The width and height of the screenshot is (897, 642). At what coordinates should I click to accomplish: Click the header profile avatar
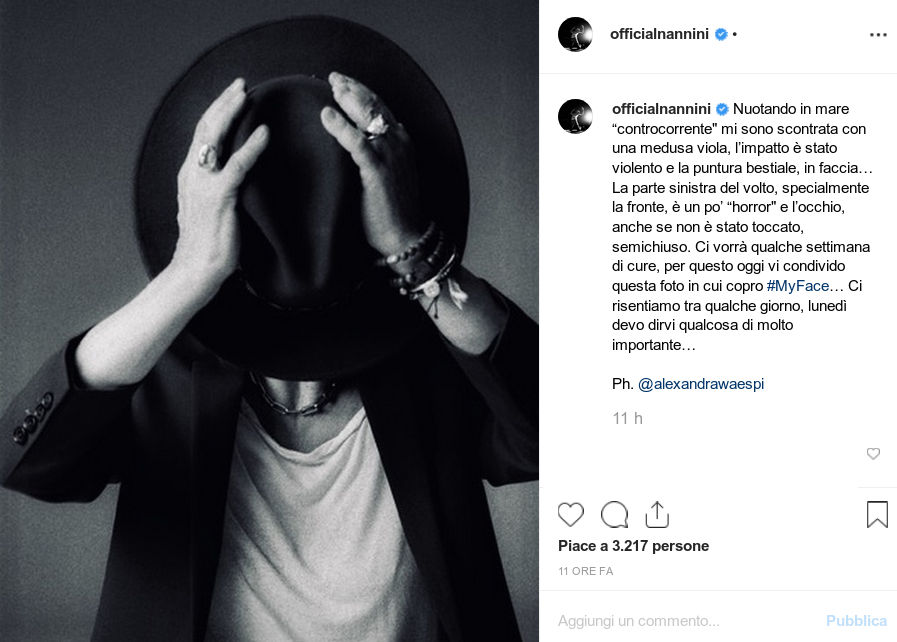(575, 34)
